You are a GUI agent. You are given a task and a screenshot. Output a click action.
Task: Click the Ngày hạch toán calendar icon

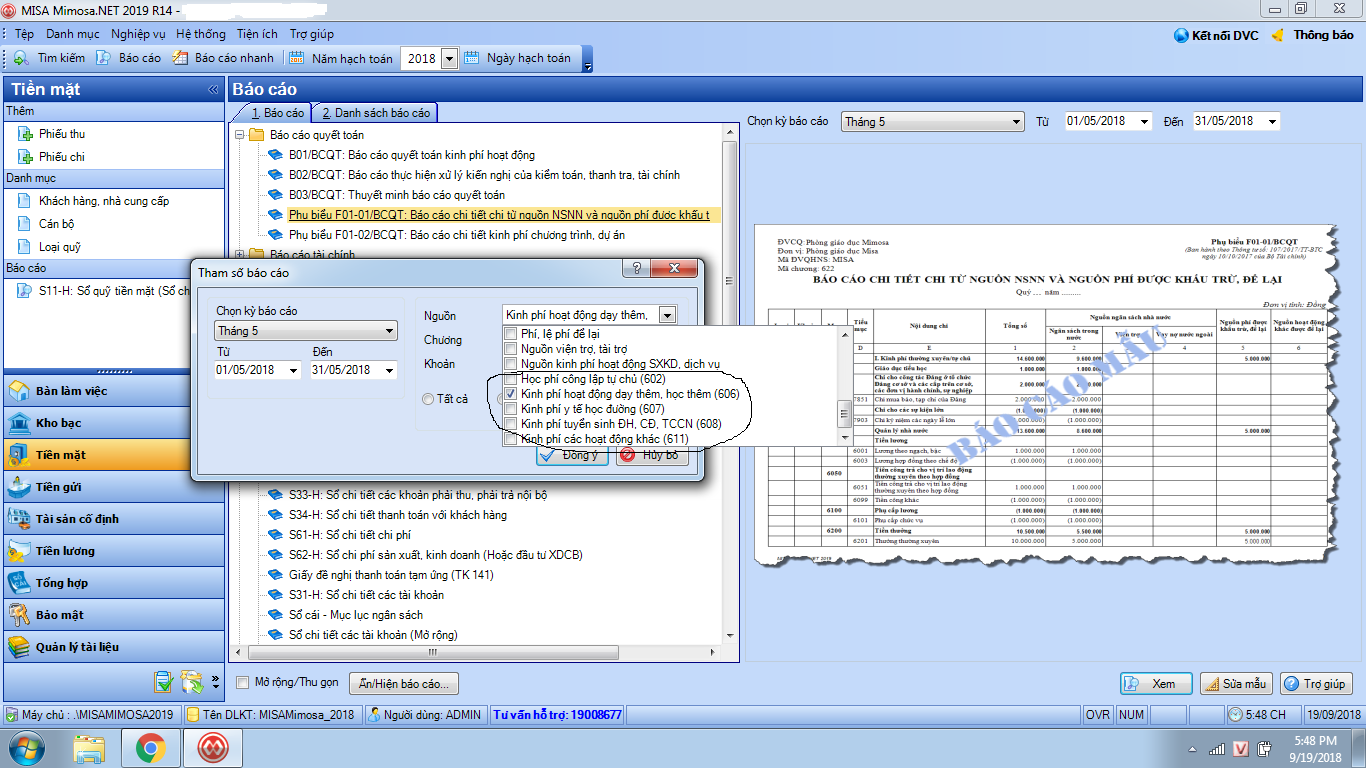tap(472, 58)
